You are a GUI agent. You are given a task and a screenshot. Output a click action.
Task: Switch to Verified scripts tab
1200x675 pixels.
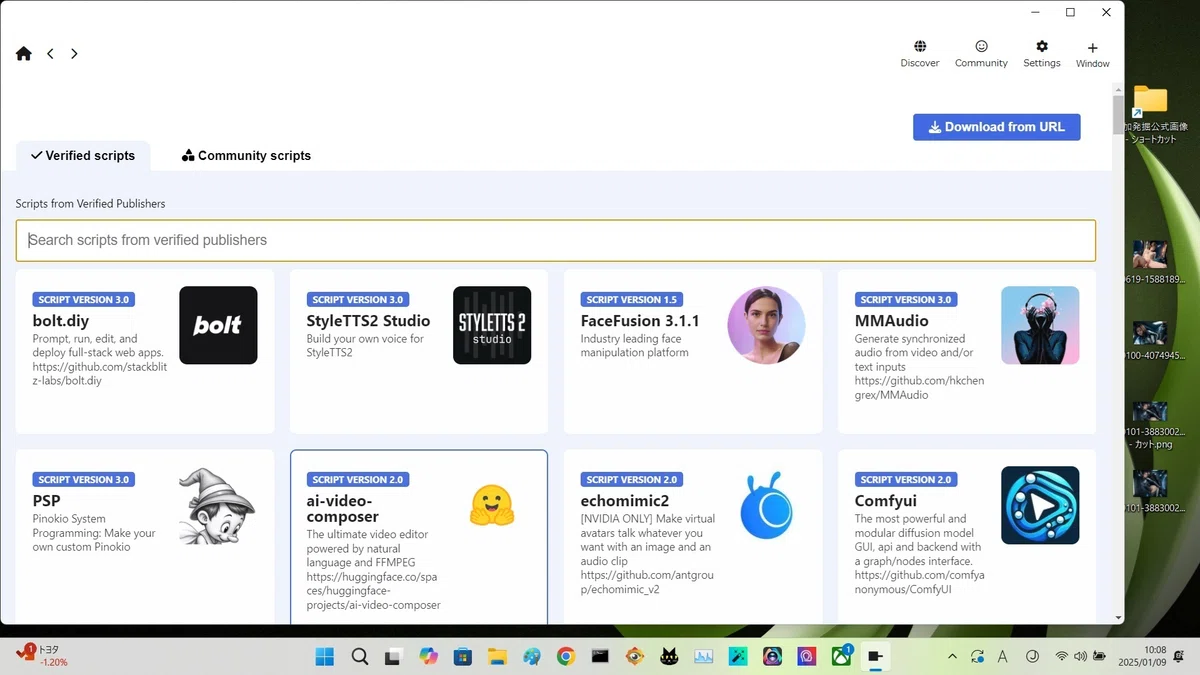pos(83,155)
